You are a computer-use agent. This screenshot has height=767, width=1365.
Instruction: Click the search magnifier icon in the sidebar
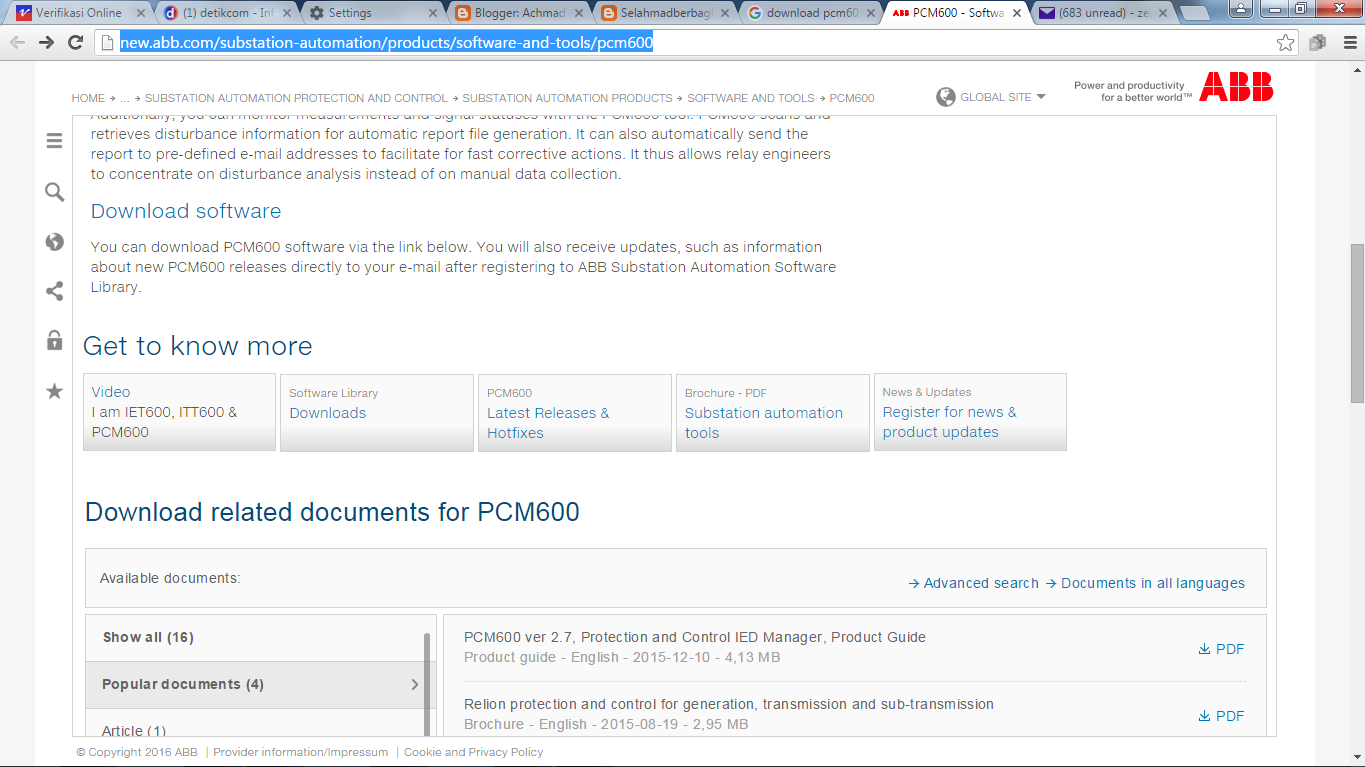(54, 191)
